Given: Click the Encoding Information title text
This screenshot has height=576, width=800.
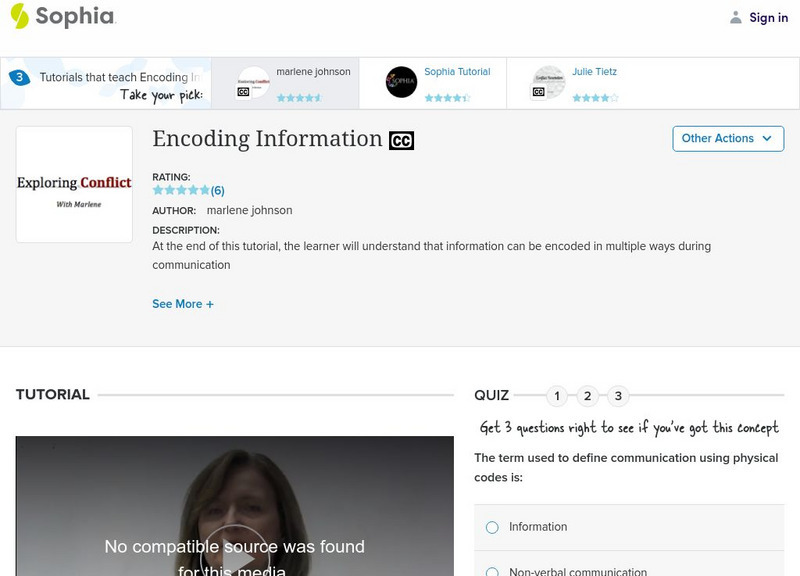Looking at the screenshot, I should point(267,139).
